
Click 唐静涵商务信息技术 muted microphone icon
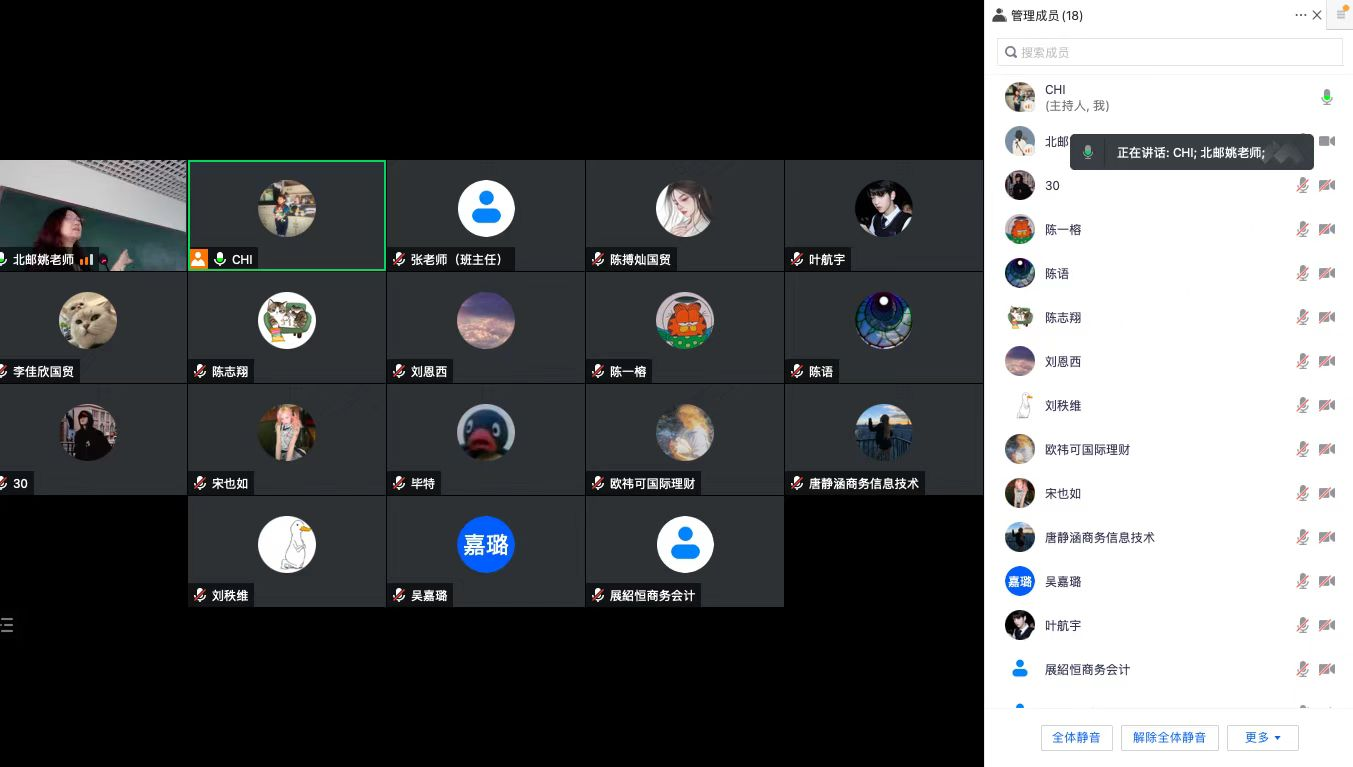pos(1303,537)
